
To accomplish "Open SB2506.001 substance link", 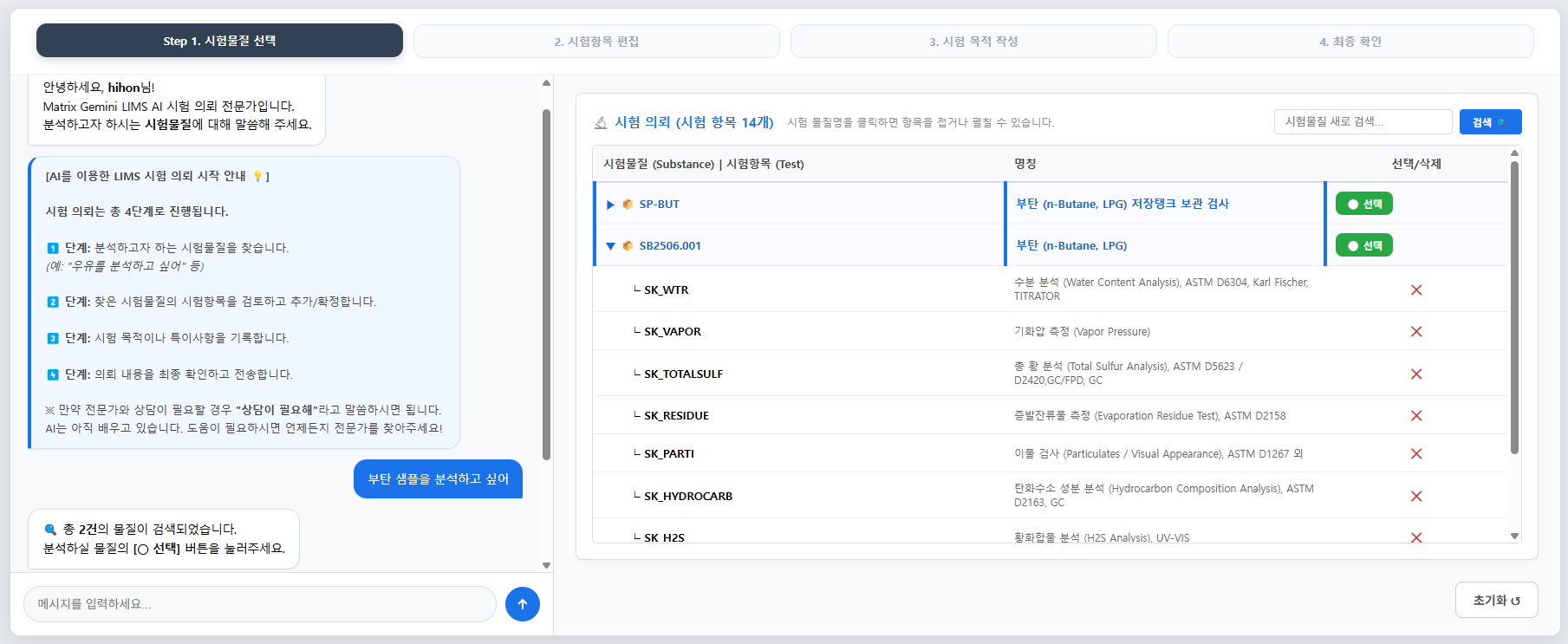I will (670, 246).
